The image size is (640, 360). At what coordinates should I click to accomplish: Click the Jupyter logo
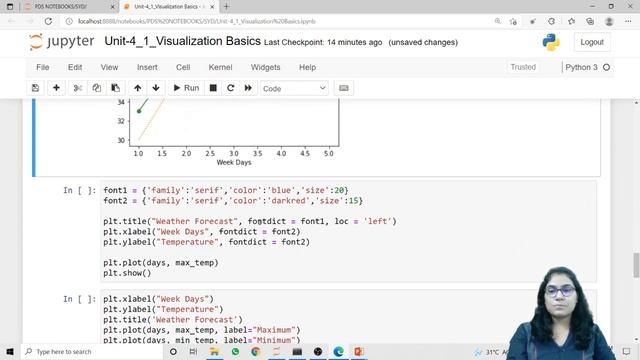(x=62, y=42)
